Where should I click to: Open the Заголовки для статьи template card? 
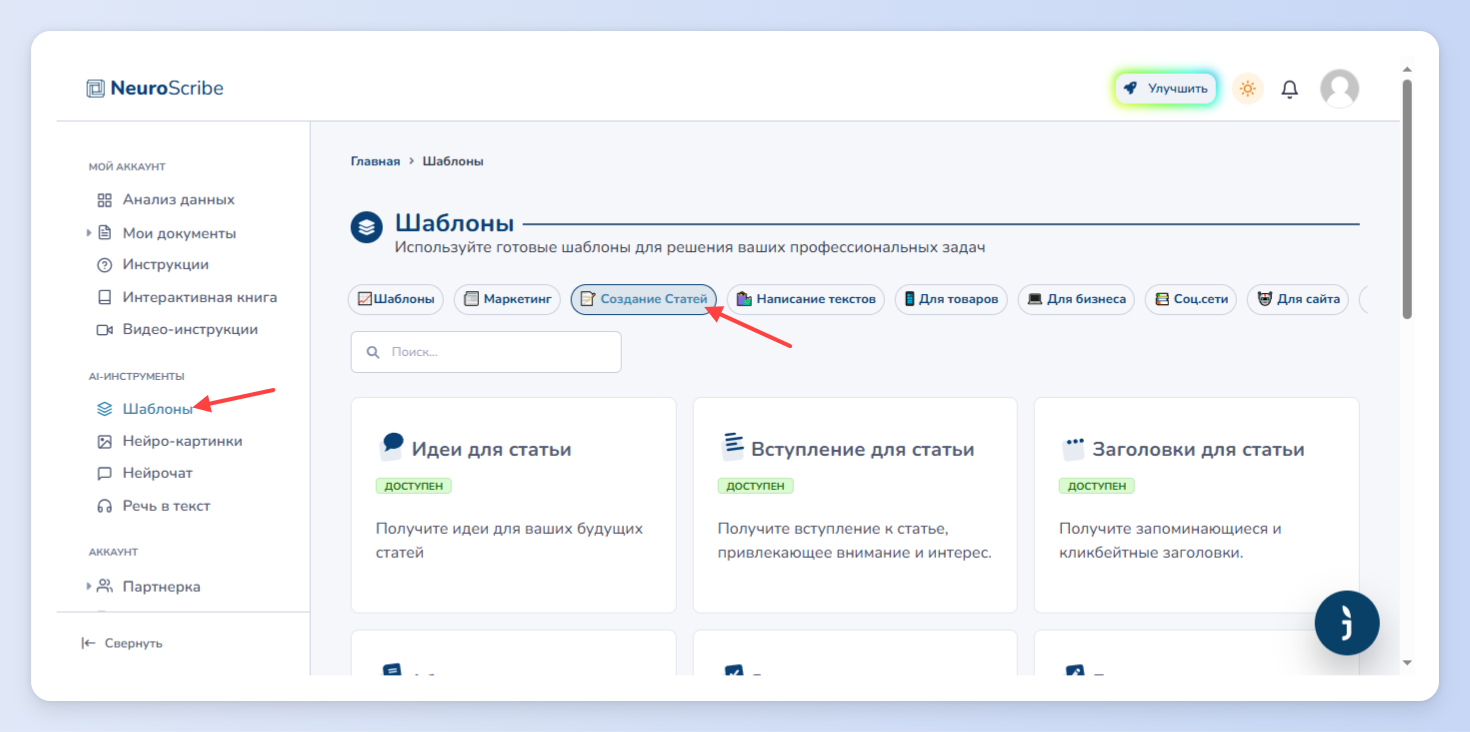click(x=1196, y=505)
